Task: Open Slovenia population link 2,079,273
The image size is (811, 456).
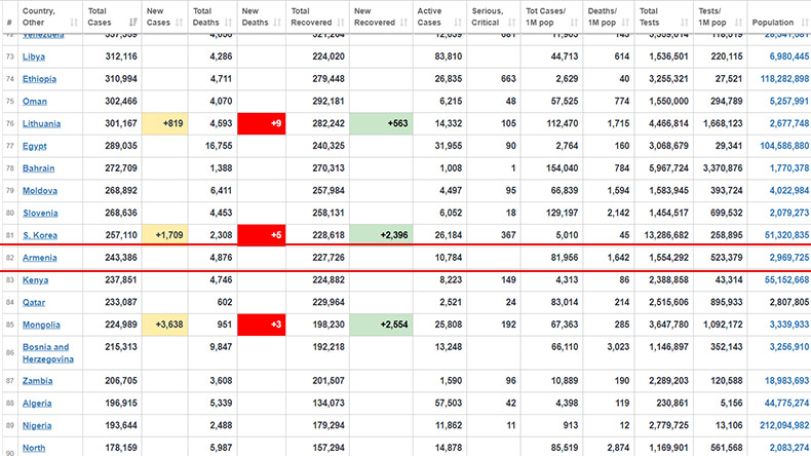Action: point(789,212)
